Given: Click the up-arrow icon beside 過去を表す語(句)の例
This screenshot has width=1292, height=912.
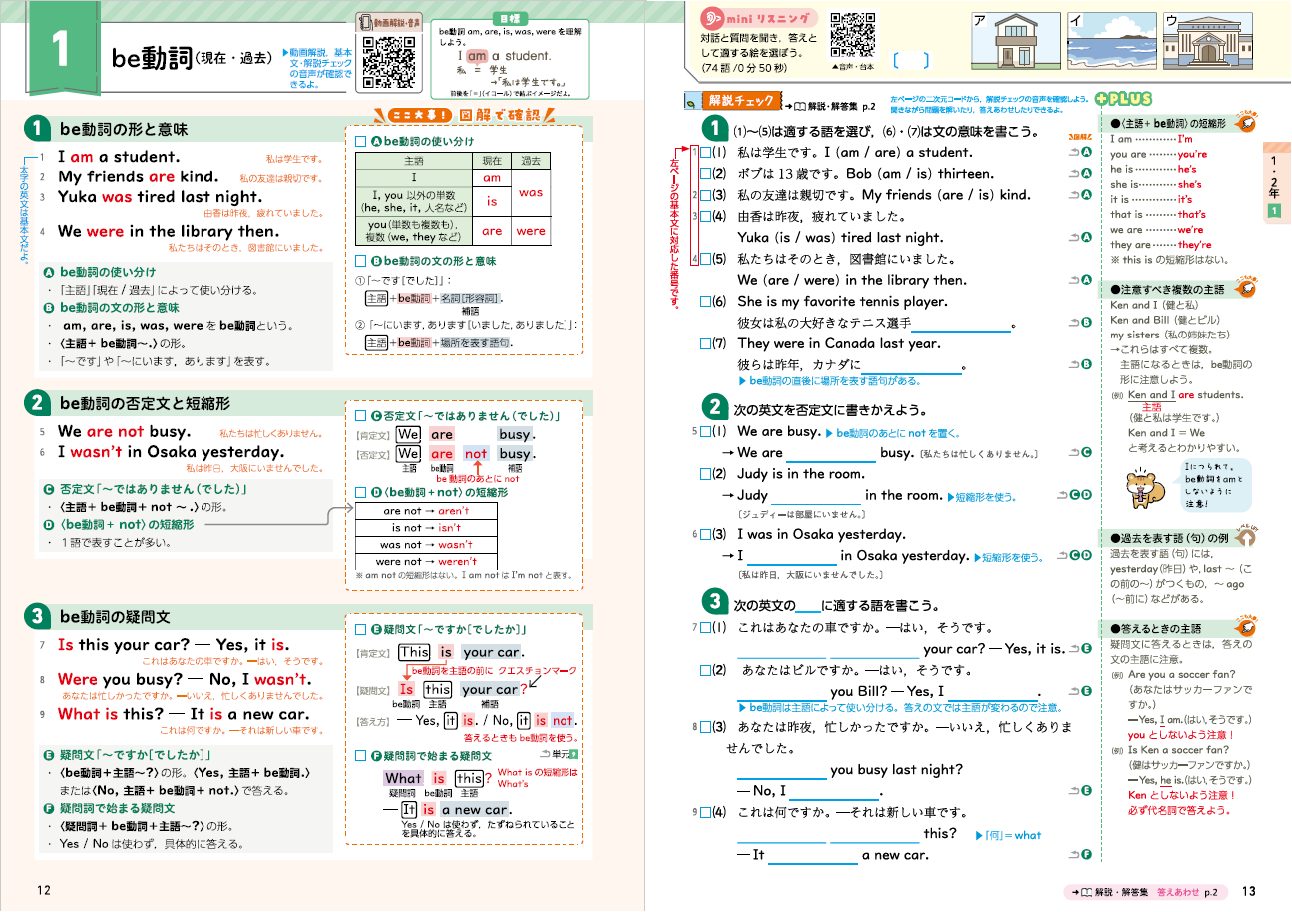Looking at the screenshot, I should click(x=1247, y=537).
